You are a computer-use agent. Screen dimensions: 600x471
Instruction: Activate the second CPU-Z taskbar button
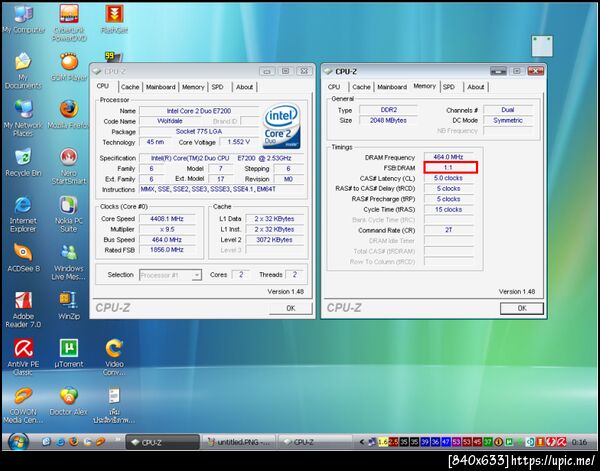click(x=315, y=442)
